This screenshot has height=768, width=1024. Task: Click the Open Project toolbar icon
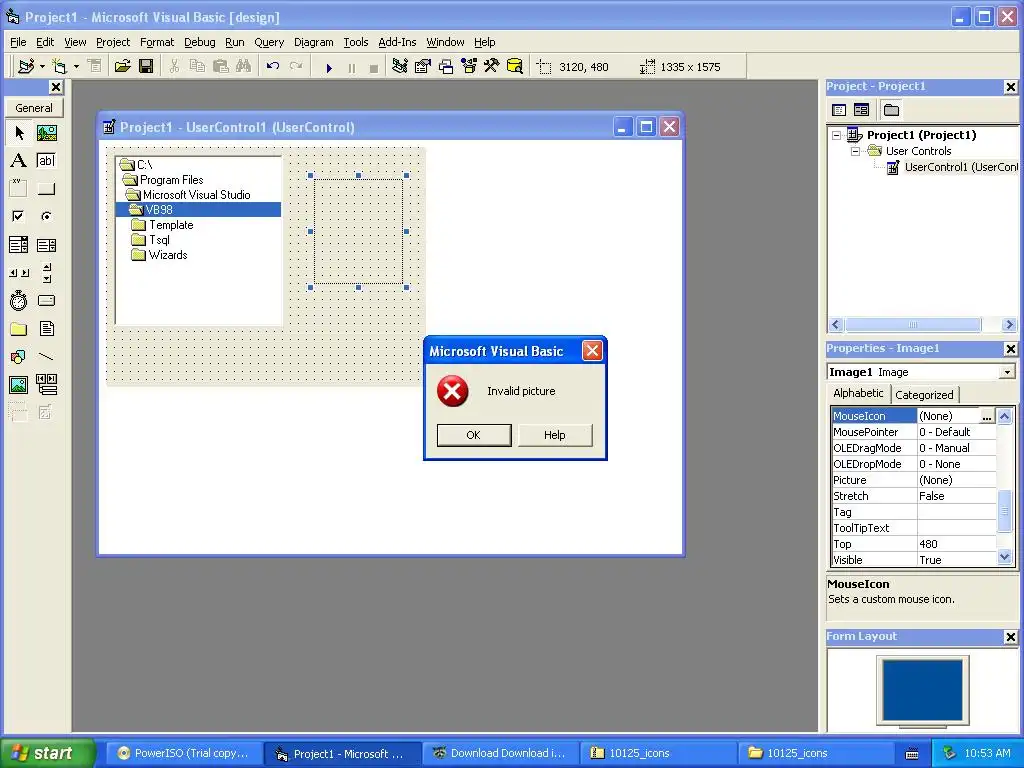(x=123, y=67)
